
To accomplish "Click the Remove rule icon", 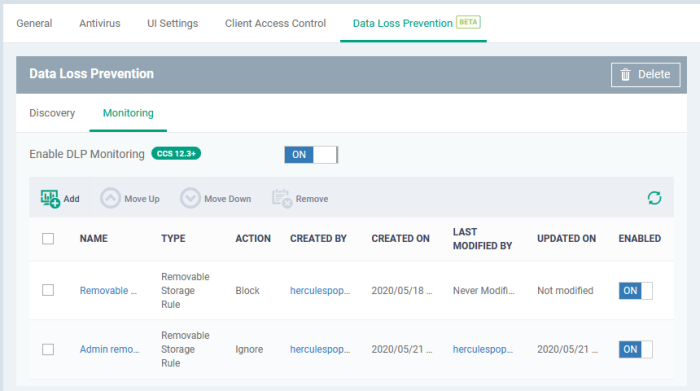I will 282,199.
